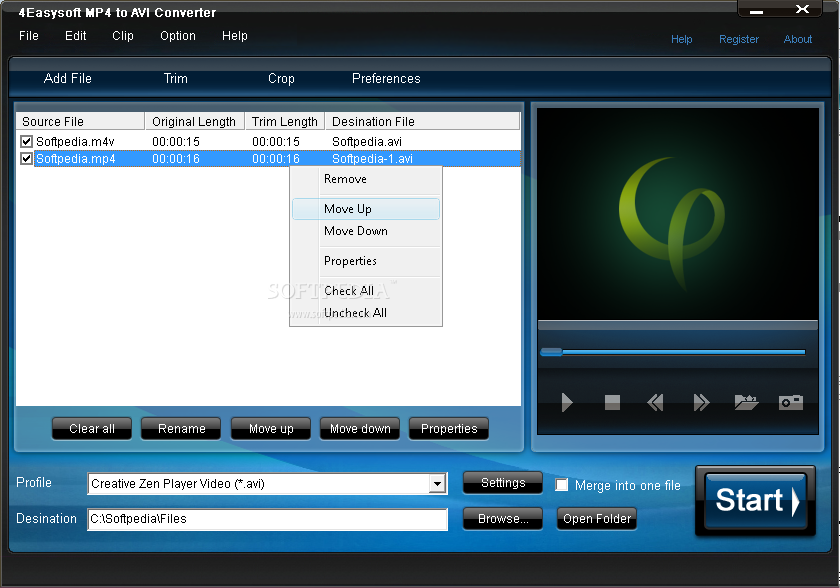
Task: Click the Help link at top right
Action: click(x=681, y=39)
